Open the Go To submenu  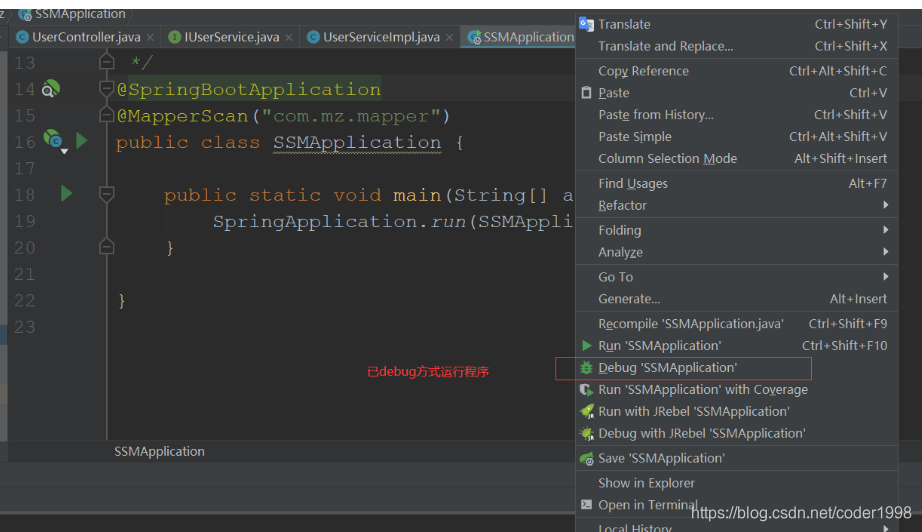pos(737,276)
